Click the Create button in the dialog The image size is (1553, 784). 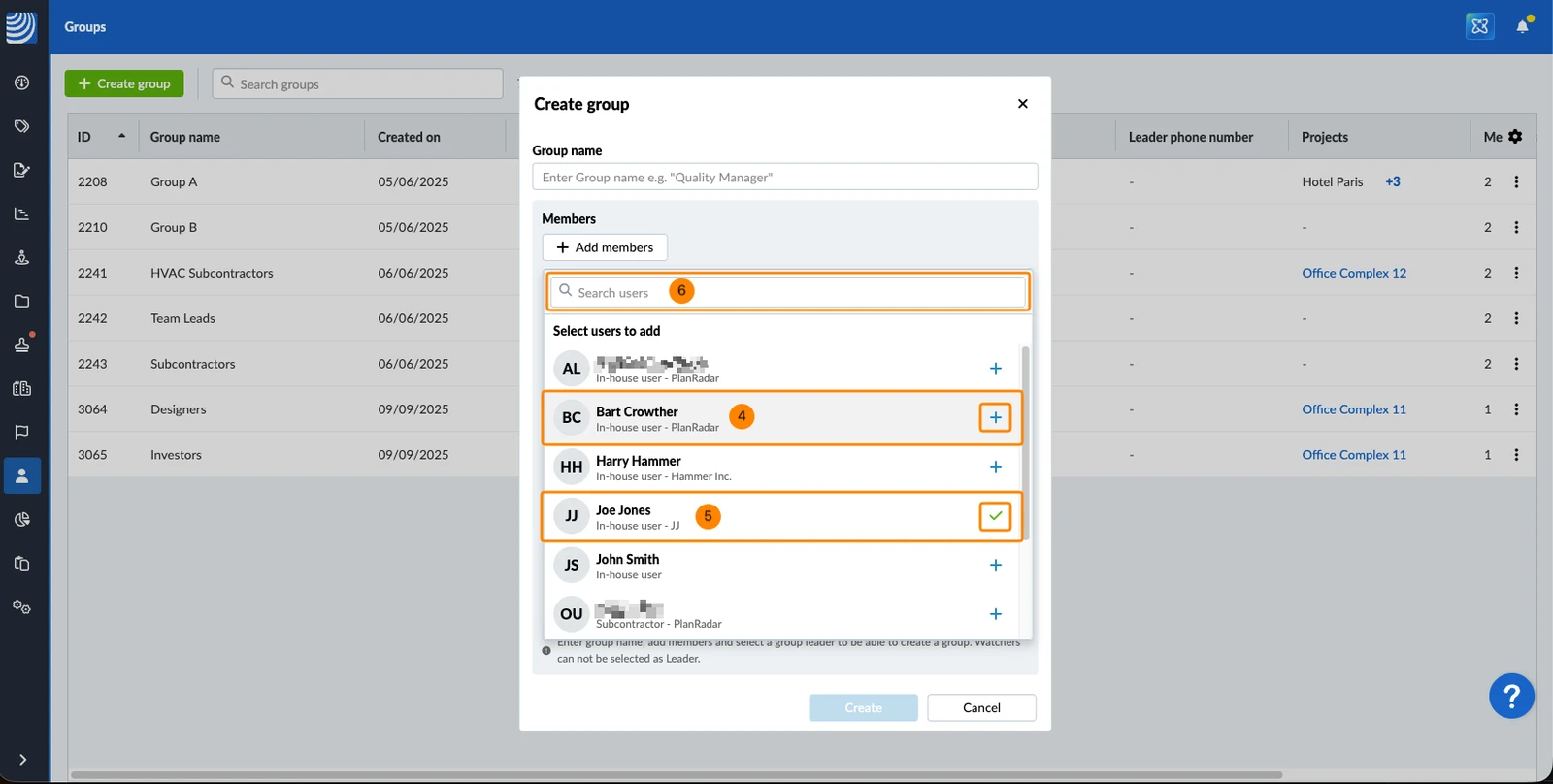click(x=863, y=707)
